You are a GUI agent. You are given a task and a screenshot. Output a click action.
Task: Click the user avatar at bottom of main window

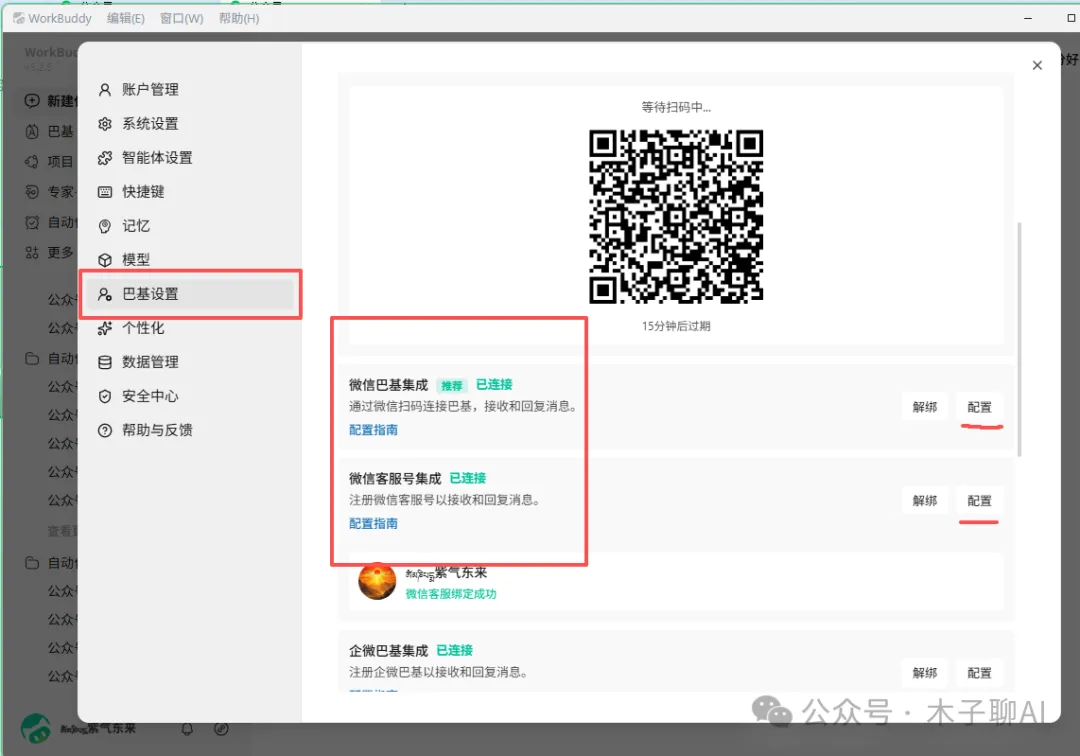coord(36,728)
